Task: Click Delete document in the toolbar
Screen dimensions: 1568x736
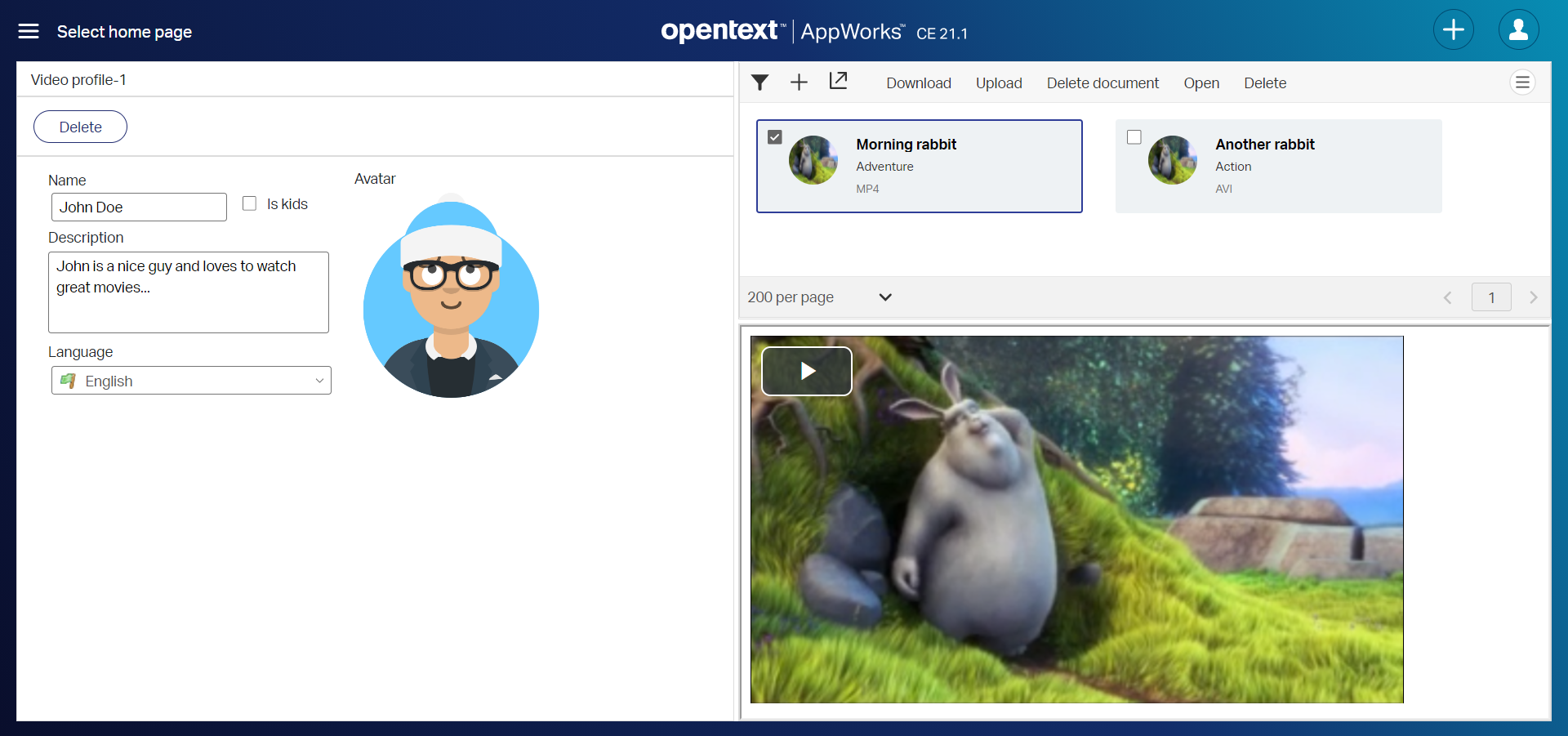Action: click(x=1102, y=83)
